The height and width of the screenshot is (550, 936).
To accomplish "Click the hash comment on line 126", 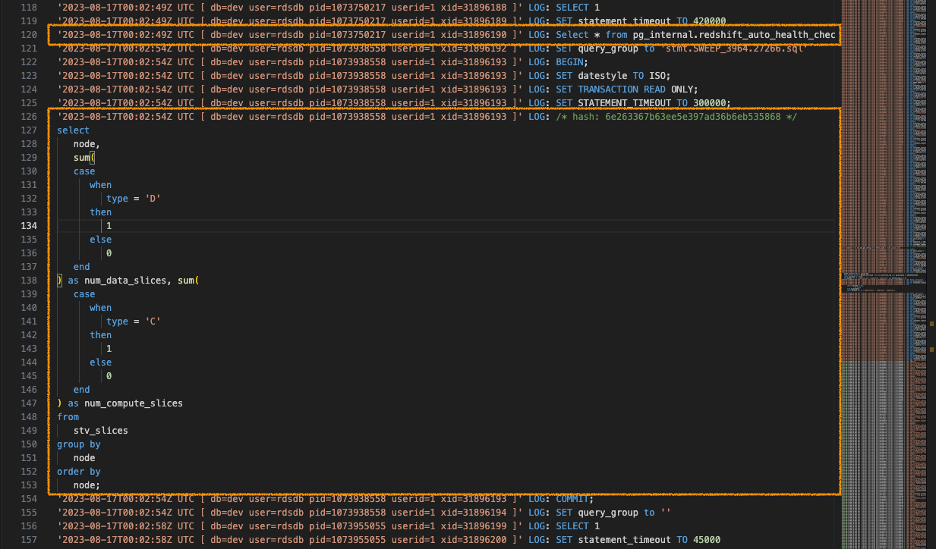I will pyautogui.click(x=676, y=117).
